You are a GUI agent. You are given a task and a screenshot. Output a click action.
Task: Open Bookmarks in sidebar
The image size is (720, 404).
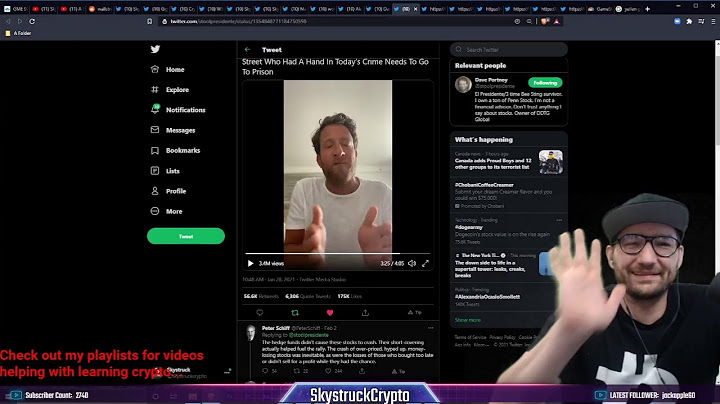click(175, 150)
